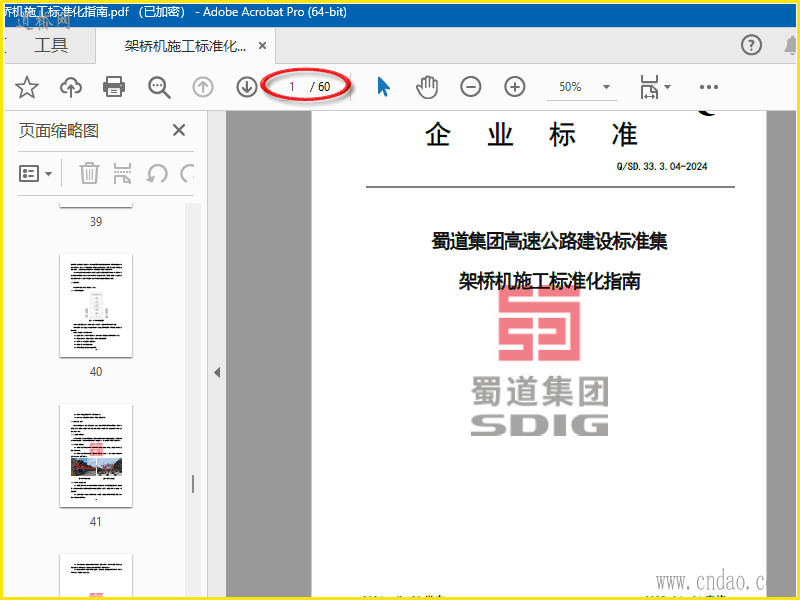Open fit page options dropdown arrow
800x600 pixels.
click(667, 87)
